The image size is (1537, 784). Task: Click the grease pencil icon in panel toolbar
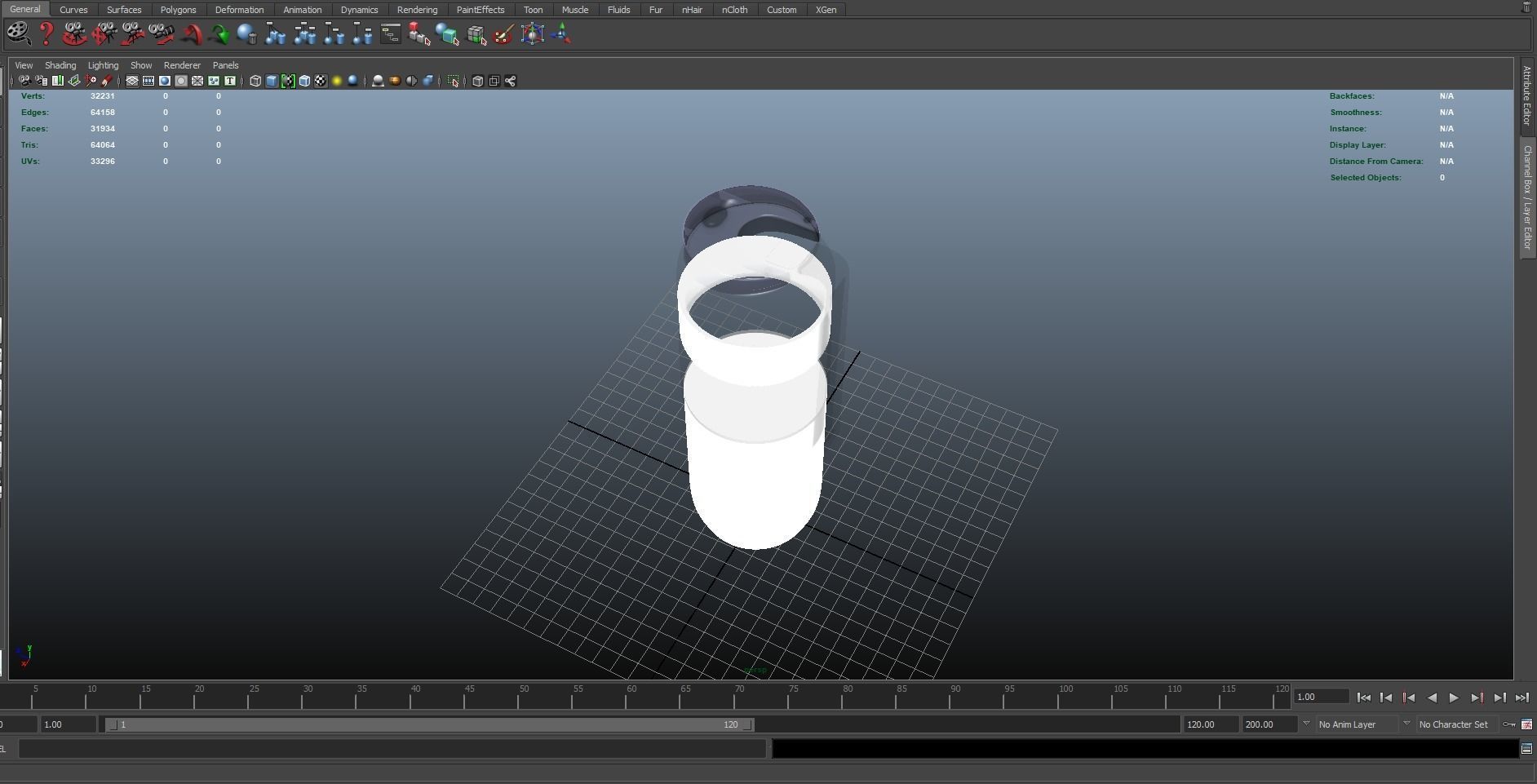click(x=107, y=81)
